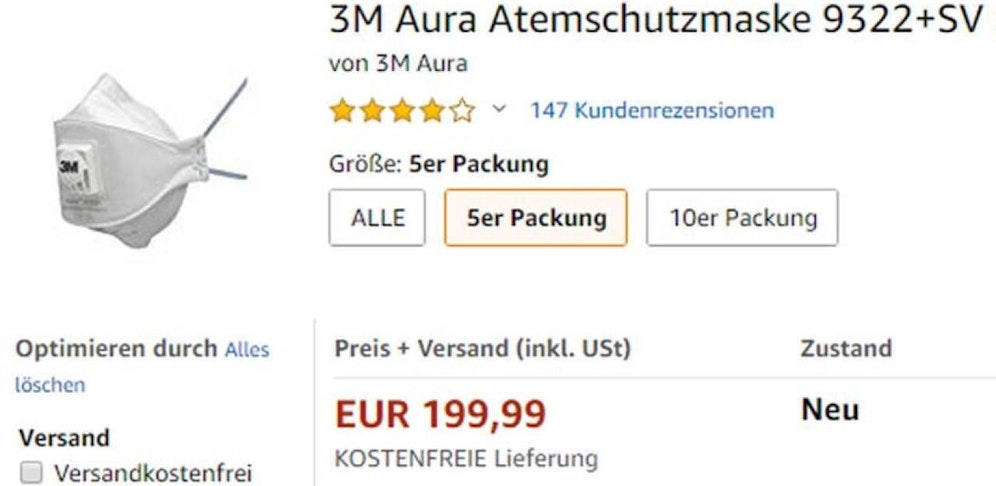Screen dimensions: 996x486
Task: Click the 3M logo on the mask valve
Action: pos(70,162)
